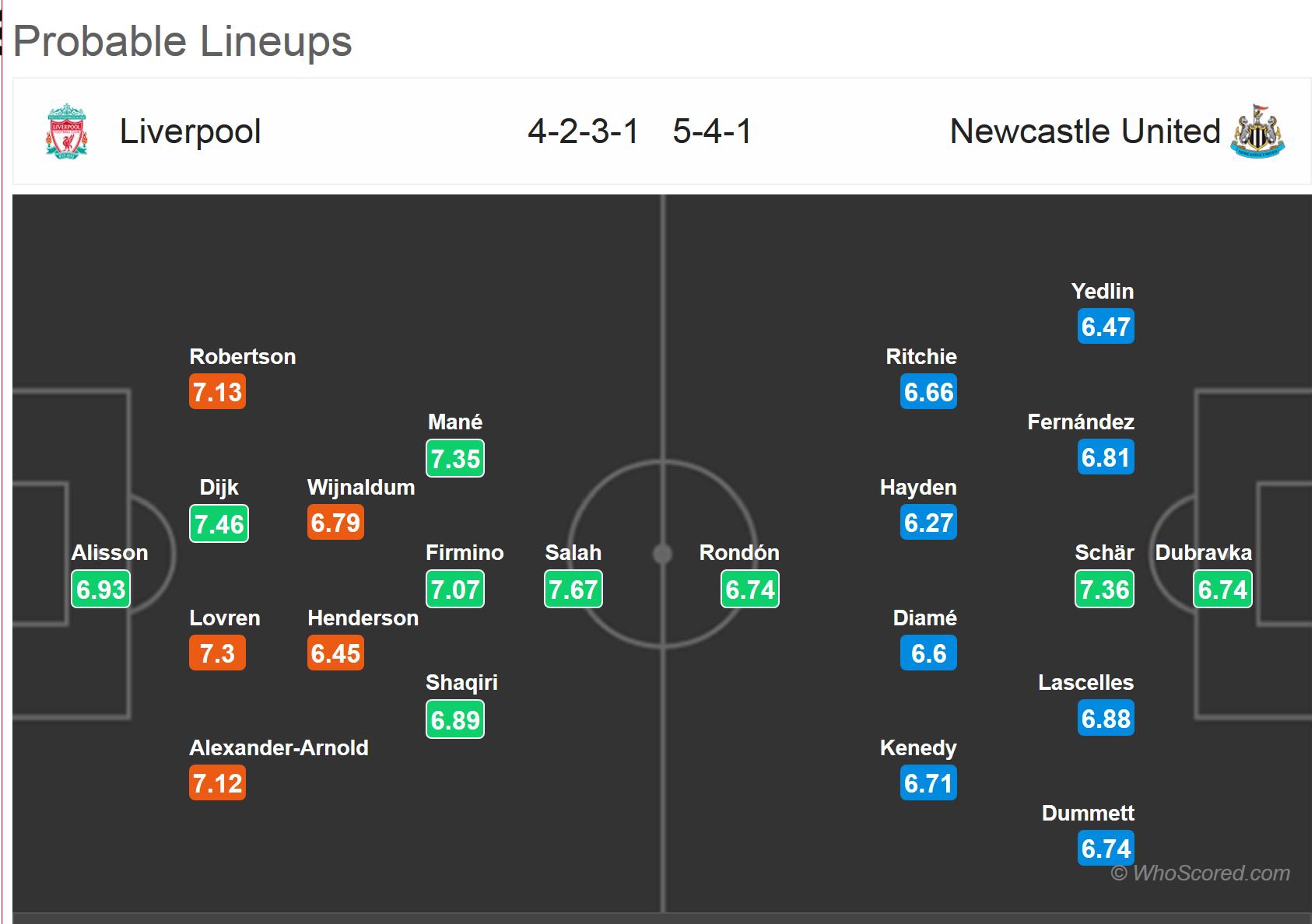The height and width of the screenshot is (924, 1315).
Task: Select Yedlin's 6.47 blue rating badge
Action: point(1106,327)
